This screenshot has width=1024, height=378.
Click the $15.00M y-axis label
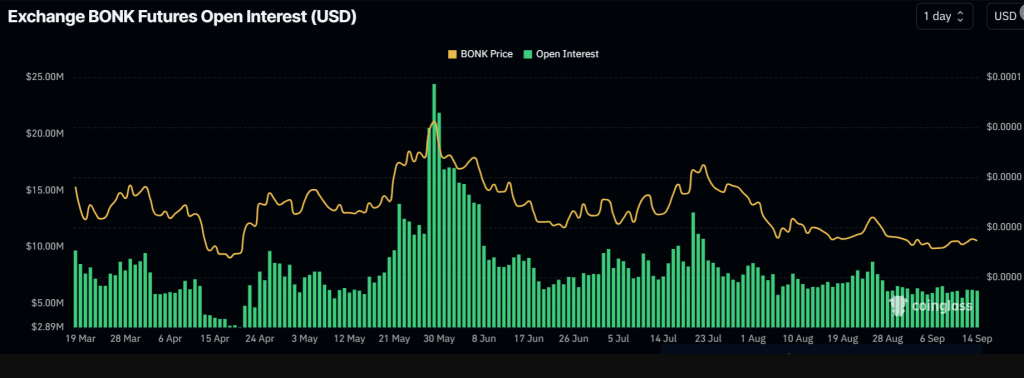pyautogui.click(x=45, y=190)
